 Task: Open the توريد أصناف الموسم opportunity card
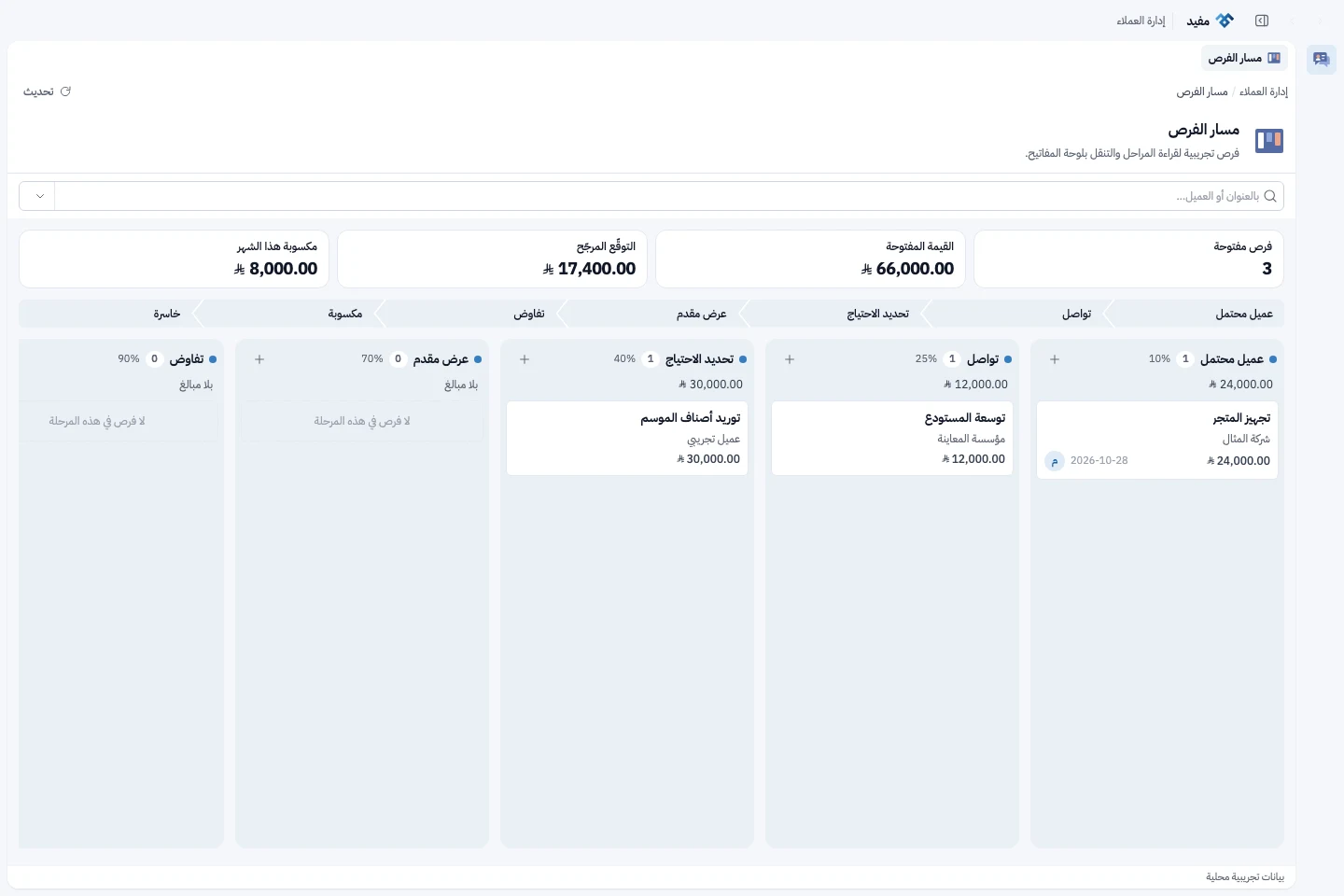point(627,439)
